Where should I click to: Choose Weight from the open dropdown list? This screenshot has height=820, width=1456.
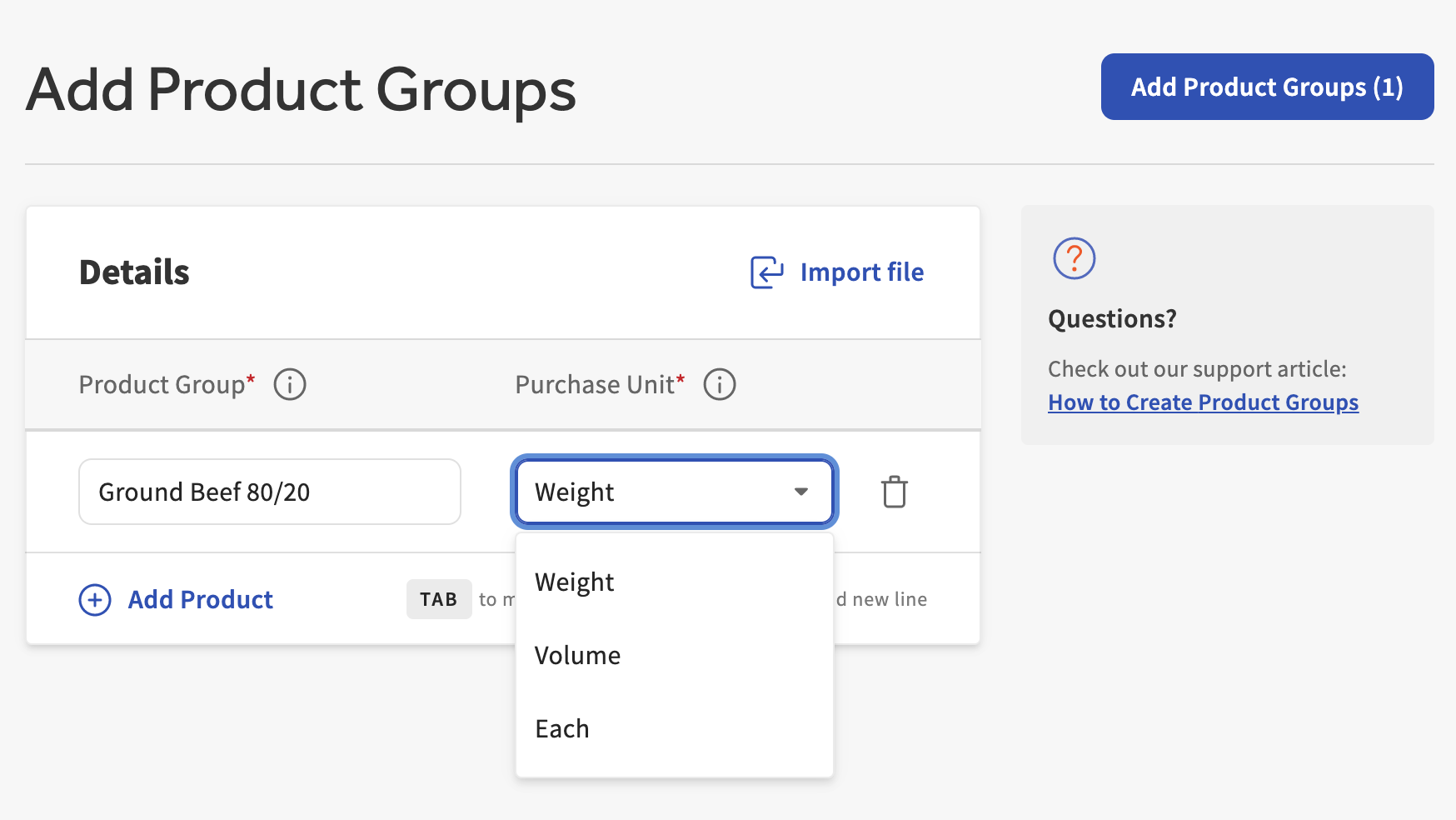click(574, 582)
